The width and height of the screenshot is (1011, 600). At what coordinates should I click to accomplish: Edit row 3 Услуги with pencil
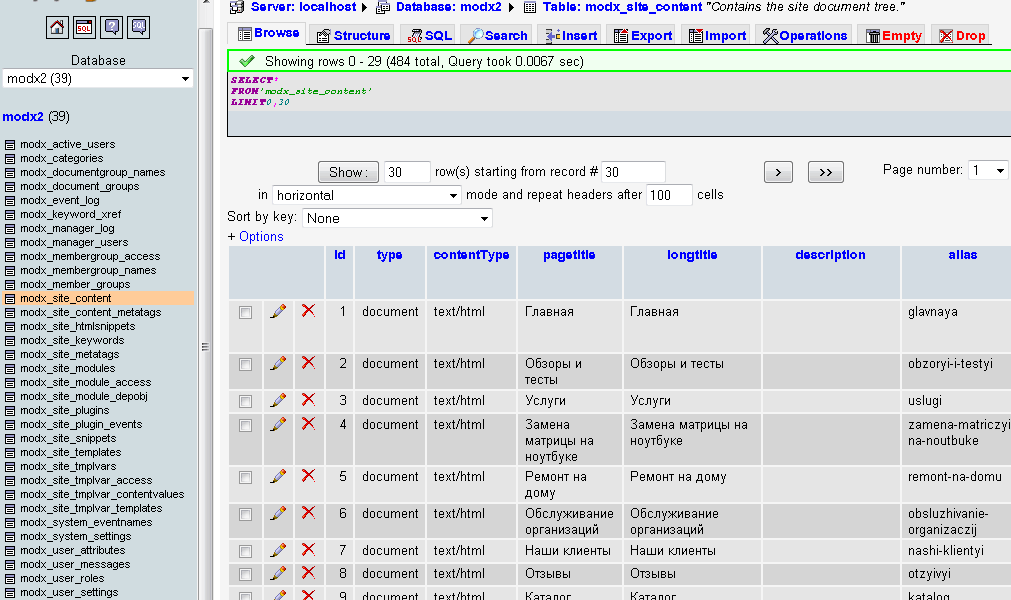(278, 400)
